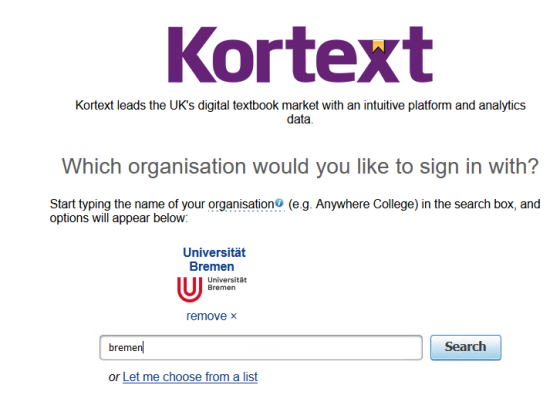Remove the saved Universität Bremen organisation

click(x=211, y=316)
